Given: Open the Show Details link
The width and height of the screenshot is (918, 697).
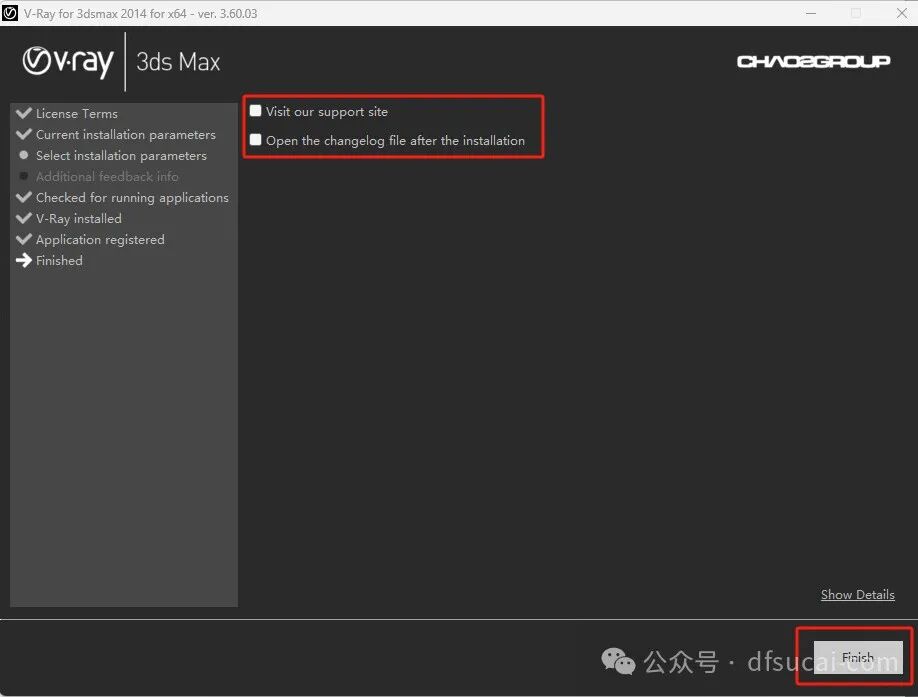Looking at the screenshot, I should pyautogui.click(x=858, y=595).
